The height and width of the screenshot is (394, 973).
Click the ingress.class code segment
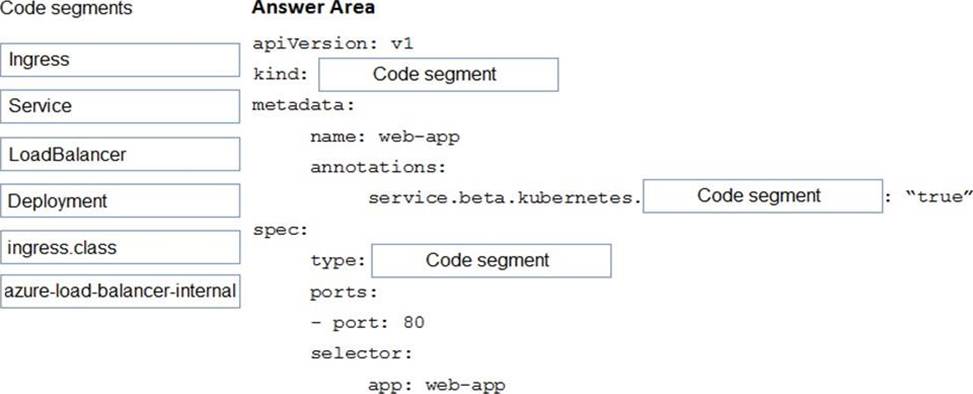(120, 247)
